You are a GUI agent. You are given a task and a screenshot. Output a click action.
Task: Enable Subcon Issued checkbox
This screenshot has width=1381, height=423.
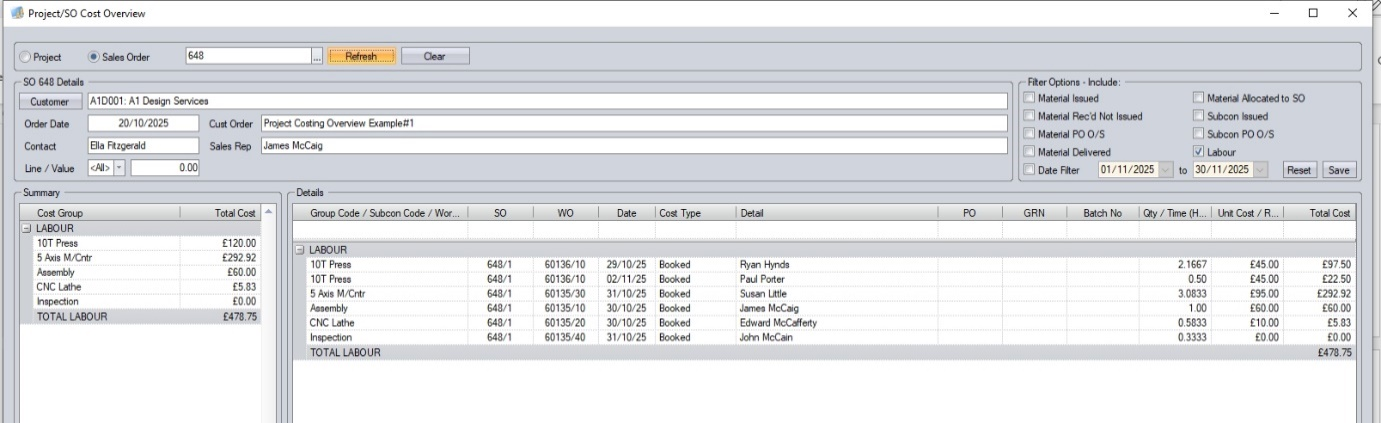click(x=1198, y=116)
